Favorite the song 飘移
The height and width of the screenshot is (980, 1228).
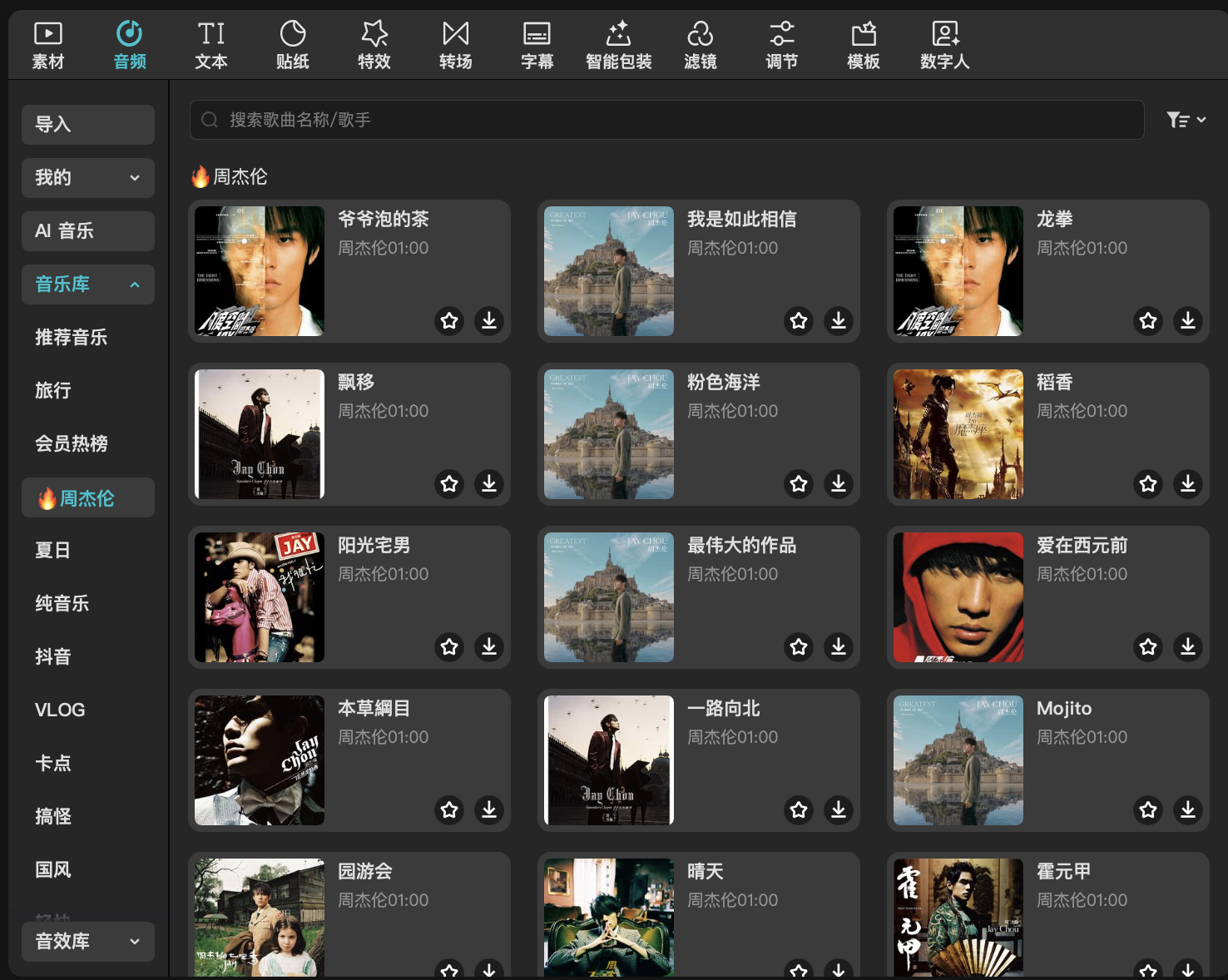pos(449,483)
